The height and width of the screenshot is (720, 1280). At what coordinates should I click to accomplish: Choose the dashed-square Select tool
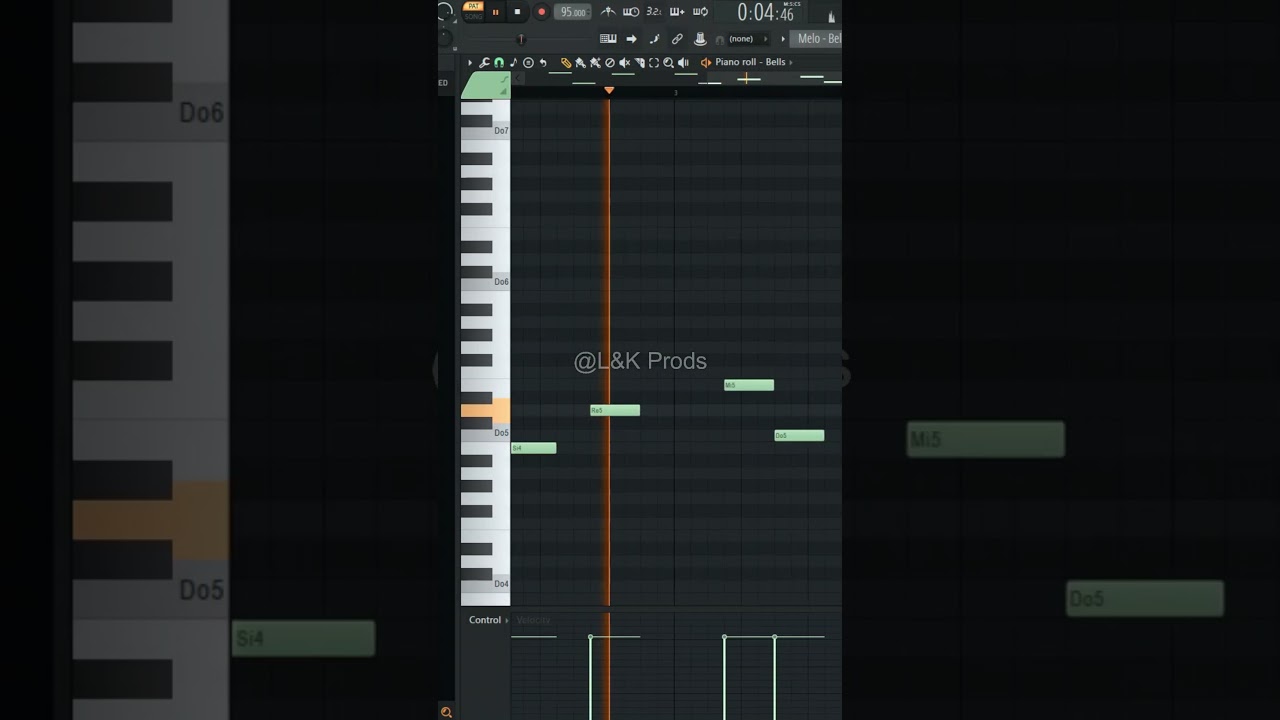[x=654, y=62]
